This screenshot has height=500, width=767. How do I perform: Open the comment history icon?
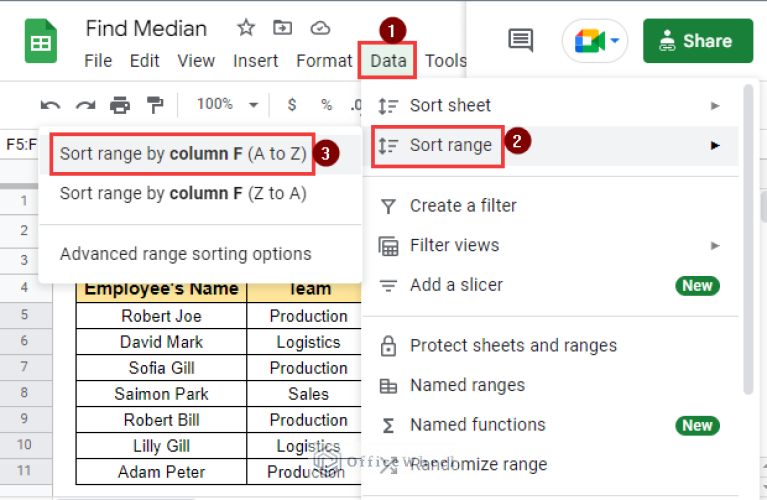pyautogui.click(x=520, y=41)
